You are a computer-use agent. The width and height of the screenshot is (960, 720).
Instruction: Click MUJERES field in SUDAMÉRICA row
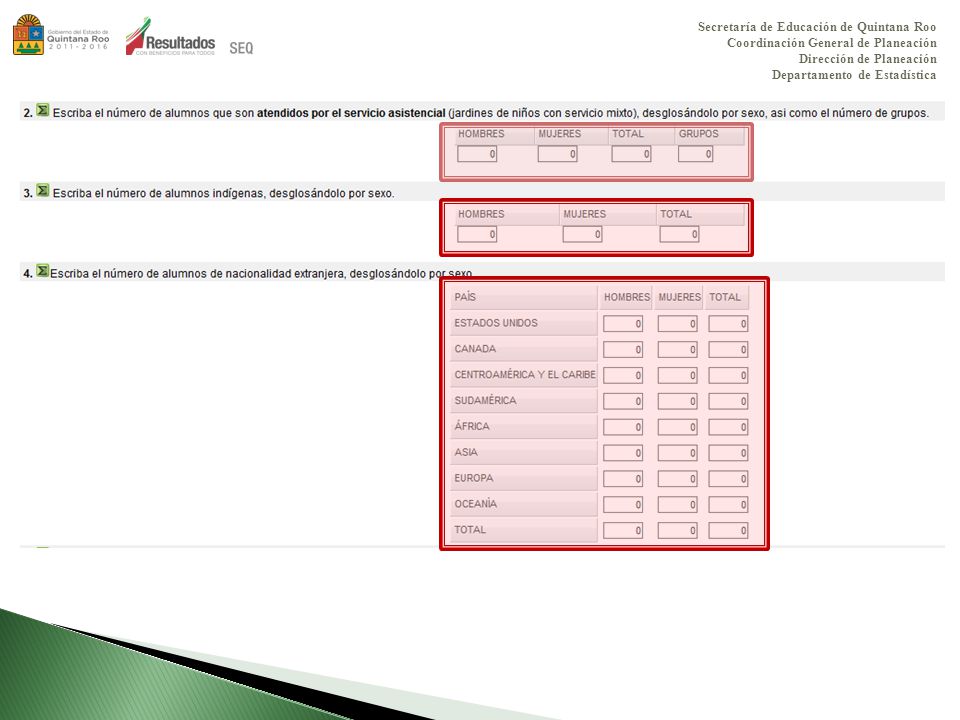tap(677, 401)
